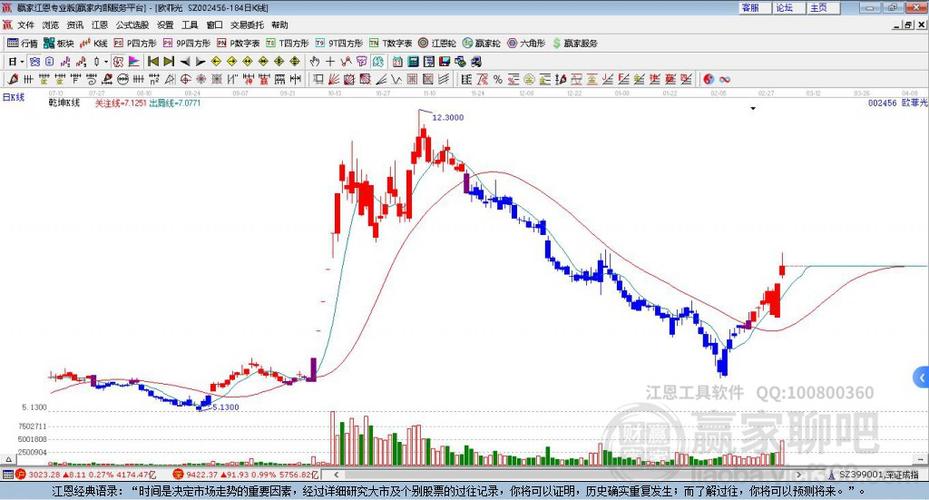
Task: Open the 交易委托 menu
Action: click(x=248, y=25)
